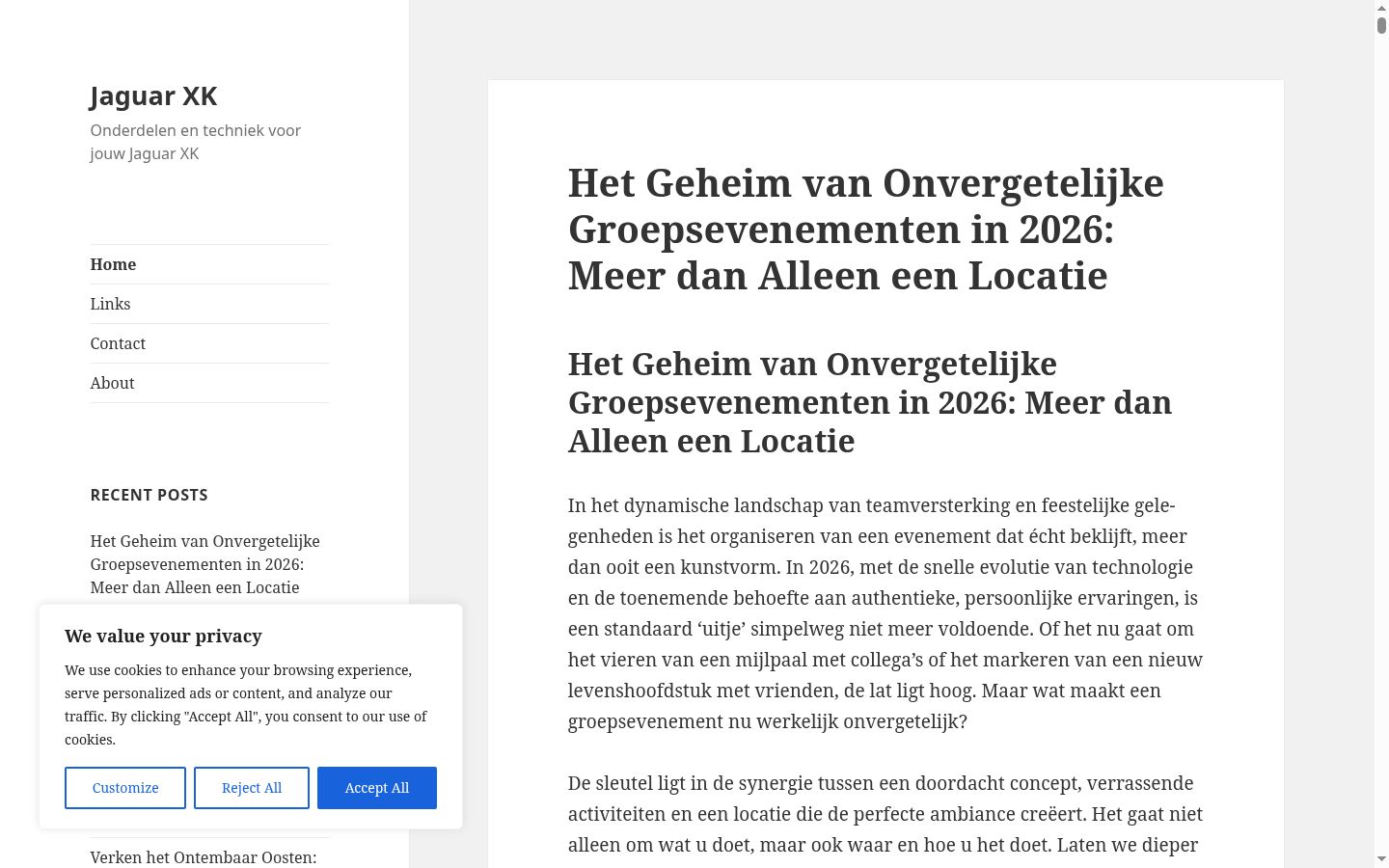
Task: Open the Links menu item
Action: (x=110, y=304)
